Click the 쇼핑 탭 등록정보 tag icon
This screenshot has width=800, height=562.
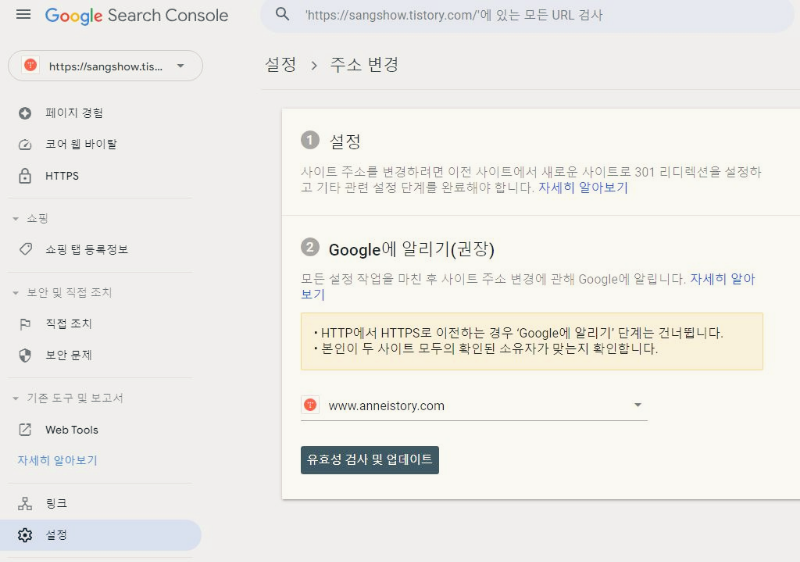pyautogui.click(x=25, y=249)
